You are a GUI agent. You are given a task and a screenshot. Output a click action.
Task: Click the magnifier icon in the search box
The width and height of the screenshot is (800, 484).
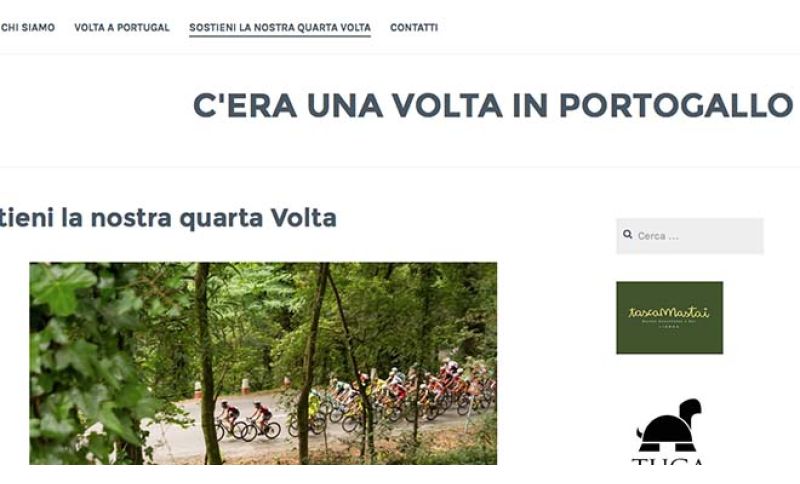coord(628,235)
